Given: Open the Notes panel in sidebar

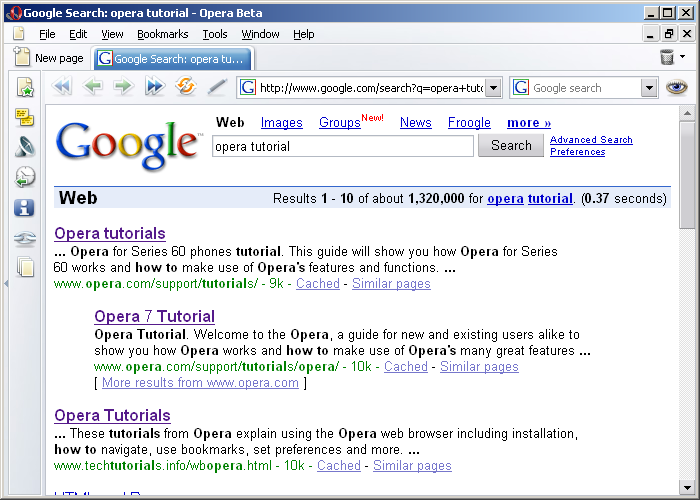Looking at the screenshot, I should pos(25,118).
